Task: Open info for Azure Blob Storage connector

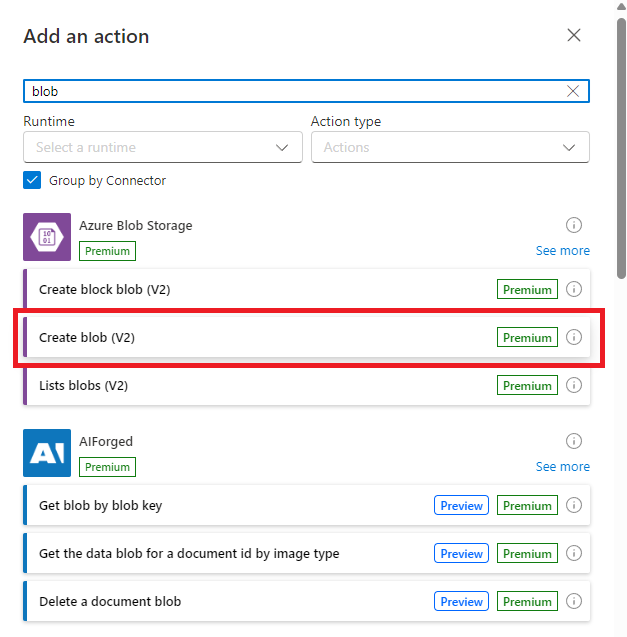Action: click(x=574, y=225)
